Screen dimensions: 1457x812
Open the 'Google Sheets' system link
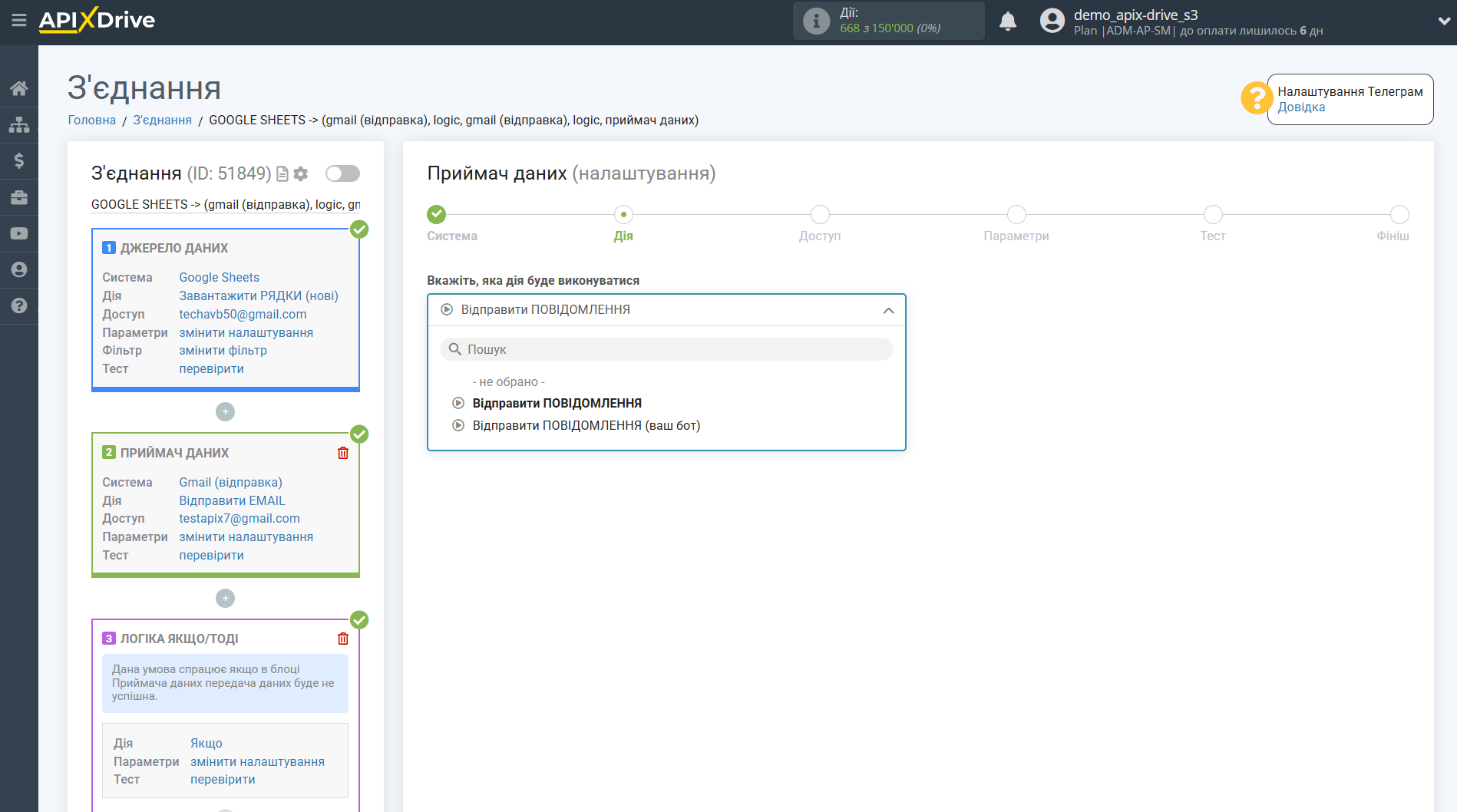219,277
